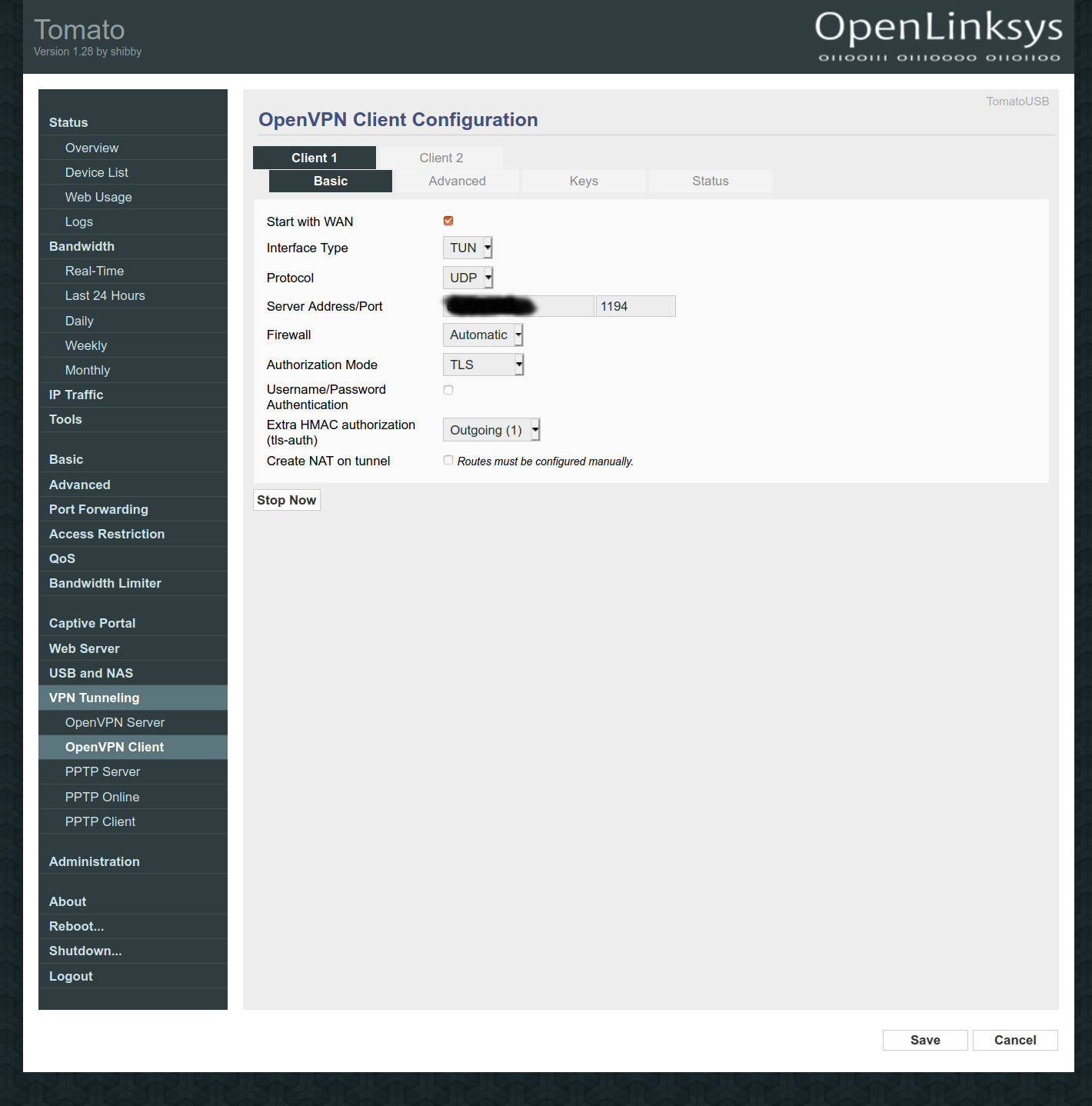Switch to the Keys tab
Screen dimensions: 1092x1106
click(584, 181)
